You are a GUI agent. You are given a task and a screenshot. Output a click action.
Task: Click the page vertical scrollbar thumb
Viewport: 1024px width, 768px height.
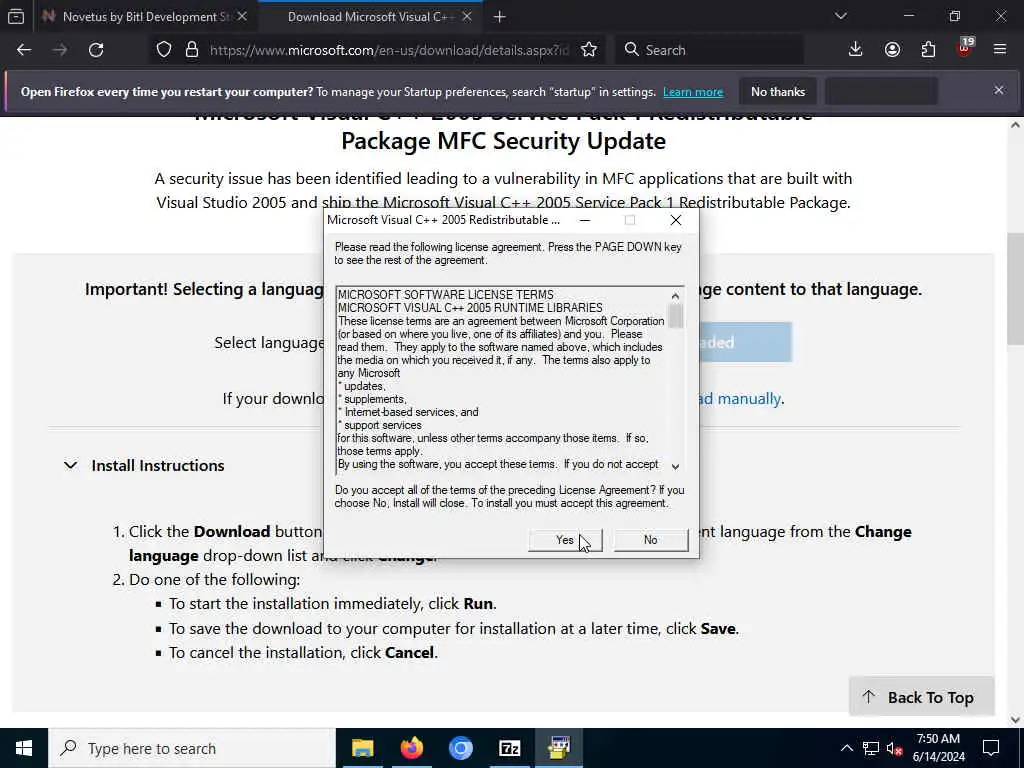[x=1015, y=289]
